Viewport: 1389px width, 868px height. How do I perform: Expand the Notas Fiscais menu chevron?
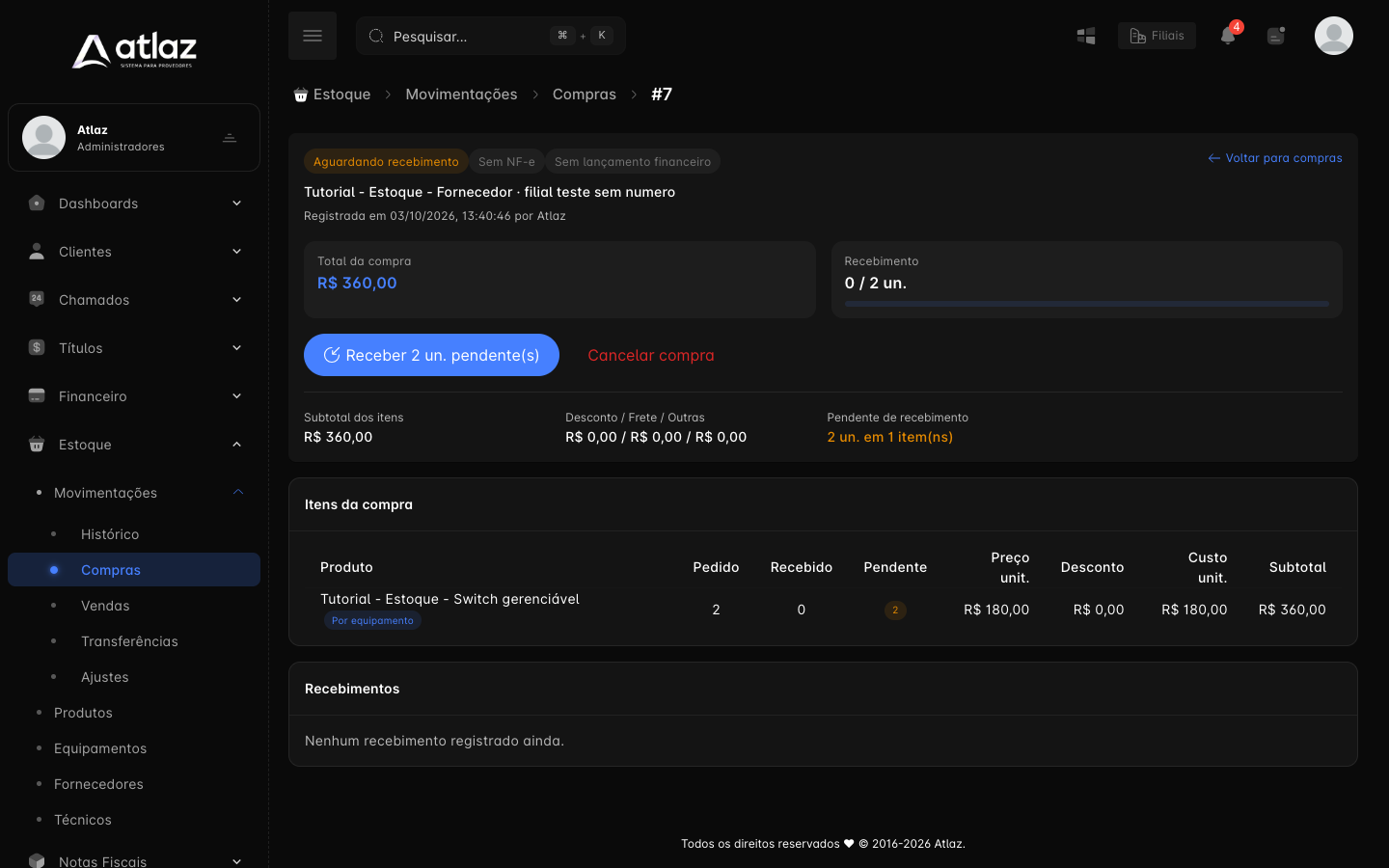(237, 860)
